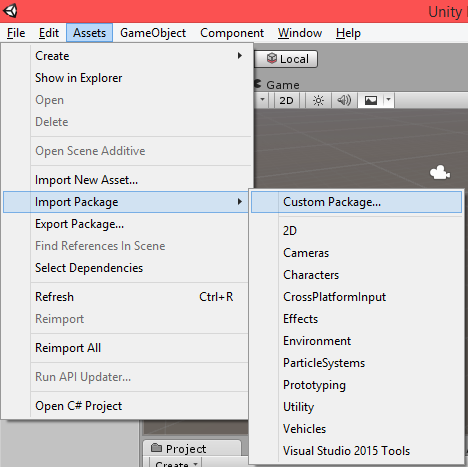Toggle 2D scene view mode
The image size is (468, 467).
coord(286,100)
